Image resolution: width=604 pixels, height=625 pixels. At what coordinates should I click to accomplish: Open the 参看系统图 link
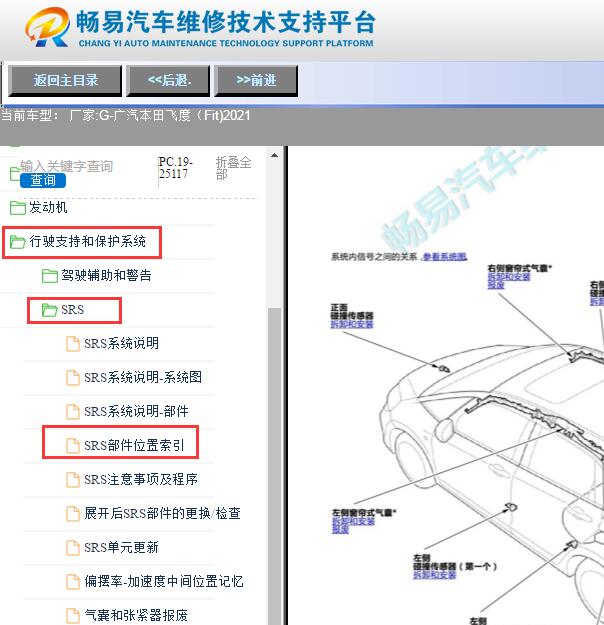[444, 257]
